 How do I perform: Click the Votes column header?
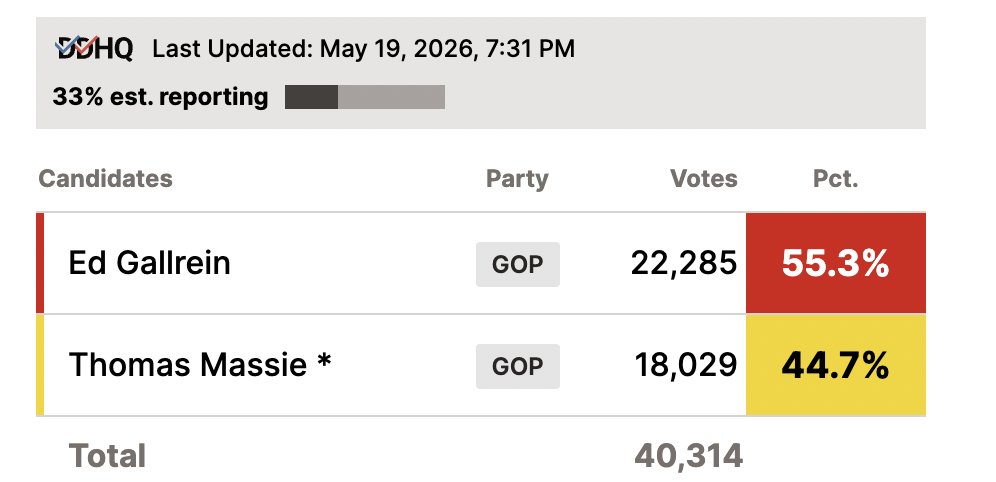[x=704, y=178]
